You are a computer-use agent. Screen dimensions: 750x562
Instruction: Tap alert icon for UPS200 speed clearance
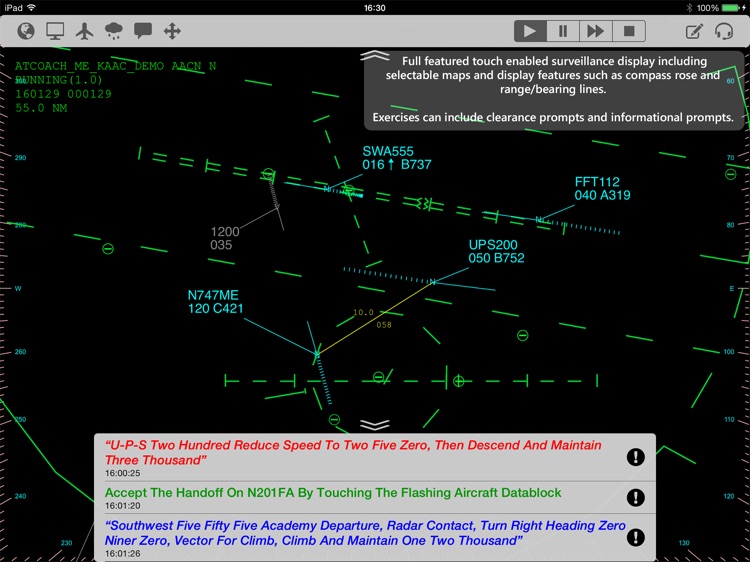click(x=636, y=457)
